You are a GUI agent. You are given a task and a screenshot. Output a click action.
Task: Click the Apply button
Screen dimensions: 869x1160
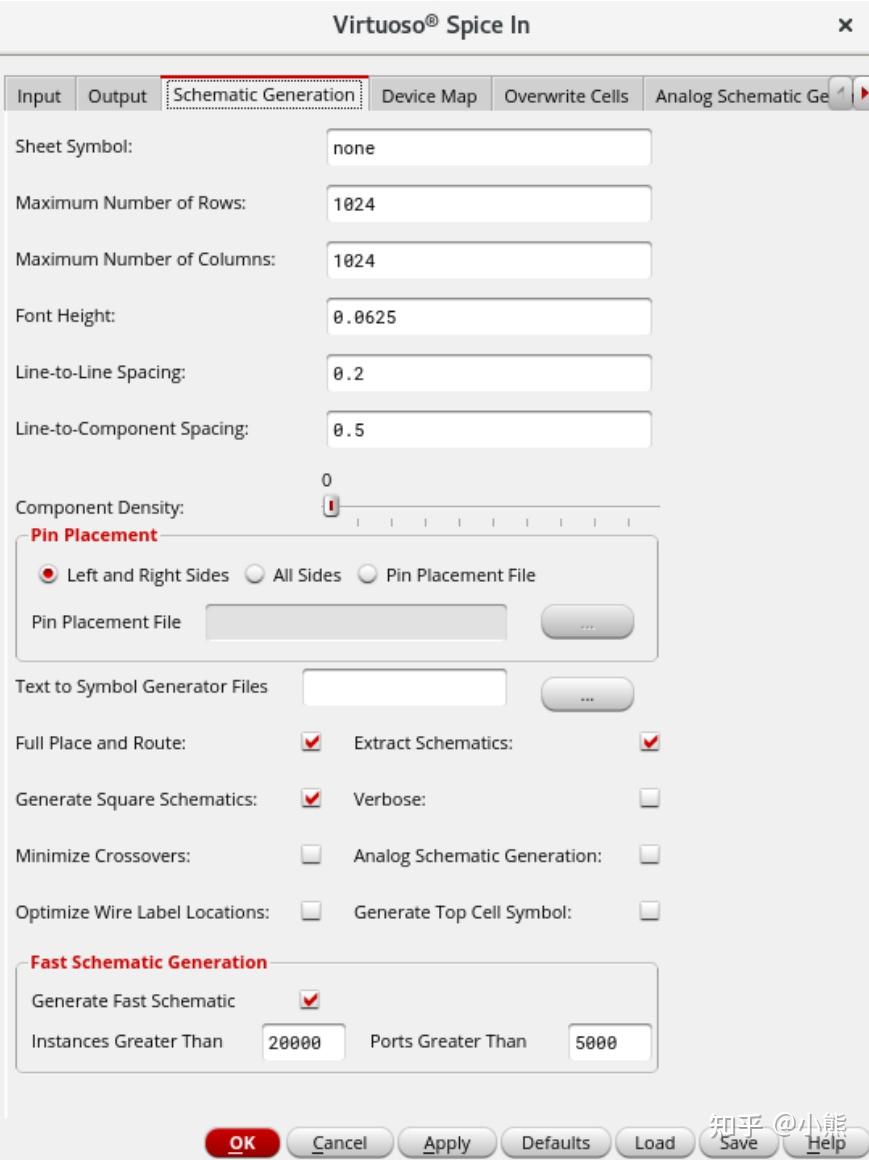[446, 1142]
